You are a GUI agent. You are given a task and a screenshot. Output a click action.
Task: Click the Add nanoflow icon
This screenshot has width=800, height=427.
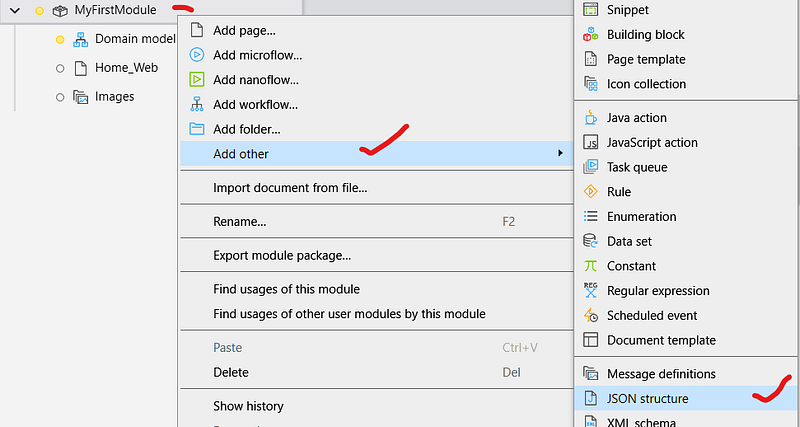197,79
